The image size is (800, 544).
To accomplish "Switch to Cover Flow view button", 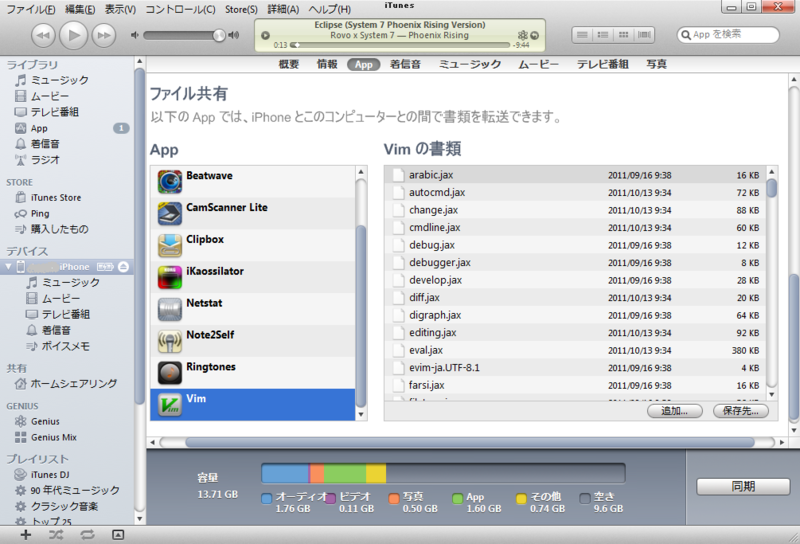I will click(644, 35).
